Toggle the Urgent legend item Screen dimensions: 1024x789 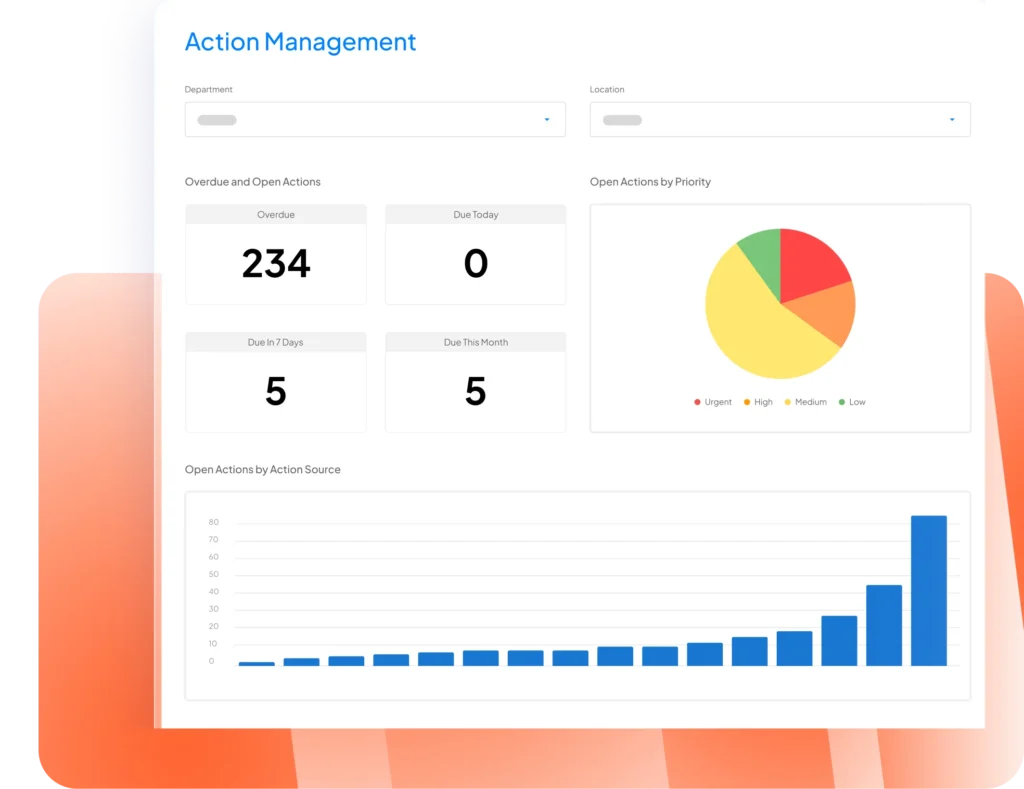(x=713, y=402)
